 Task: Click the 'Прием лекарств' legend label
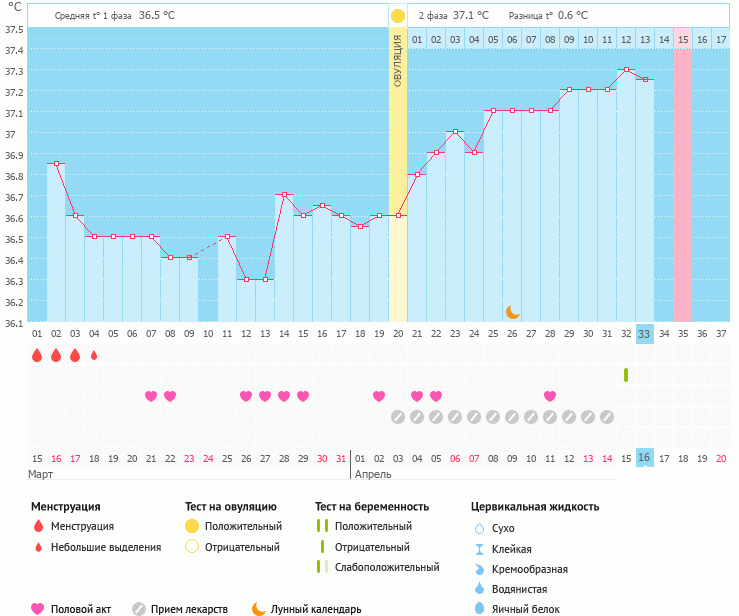pos(189,609)
